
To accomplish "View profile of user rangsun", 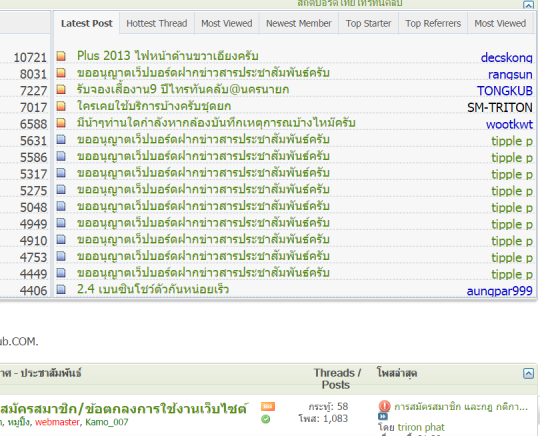I will [510, 74].
